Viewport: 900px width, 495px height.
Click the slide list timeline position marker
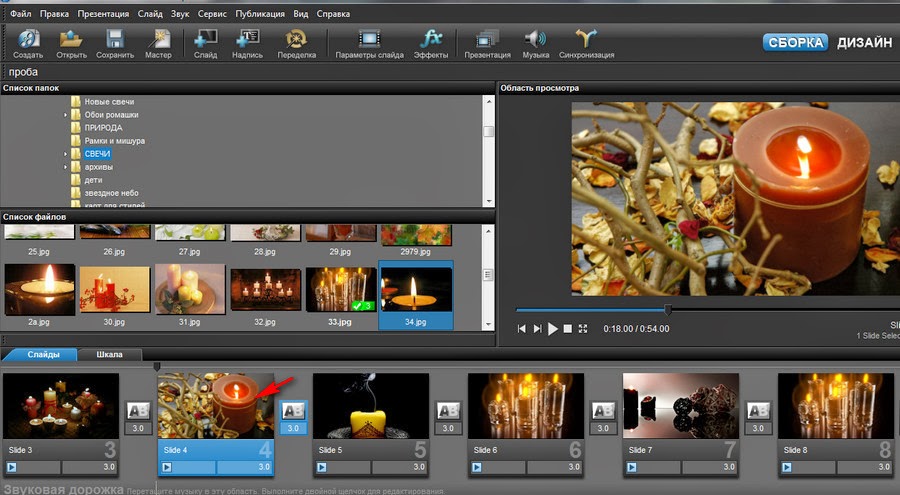point(157,366)
